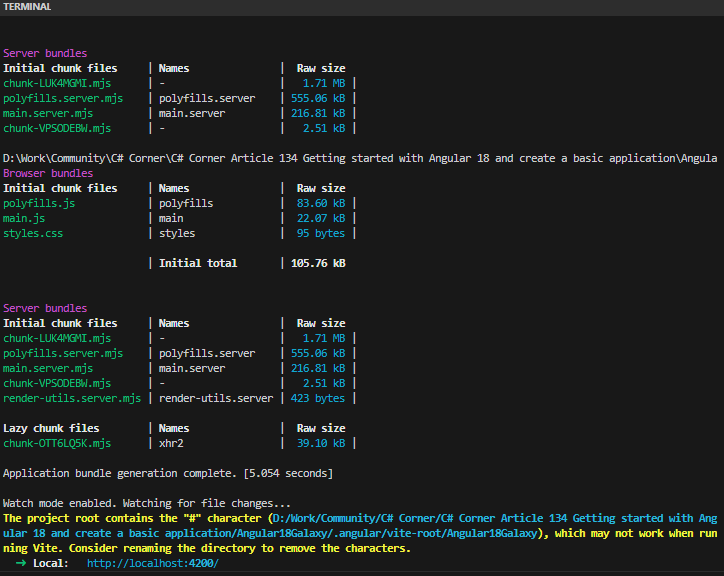Click the Initial total label
Image resolution: width=724 pixels, height=576 pixels.
point(198,263)
